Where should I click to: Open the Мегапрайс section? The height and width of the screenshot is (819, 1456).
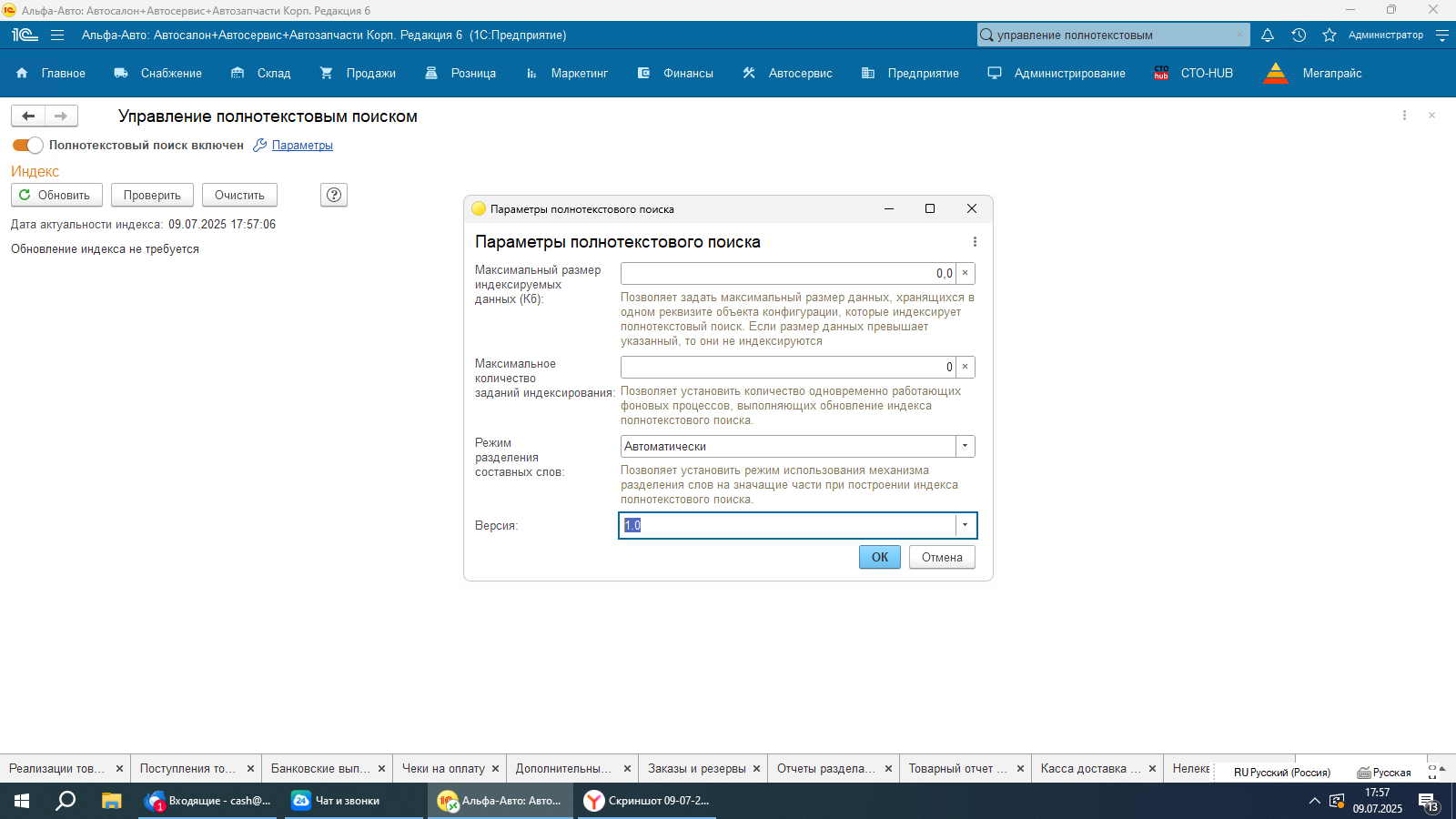tap(1313, 73)
